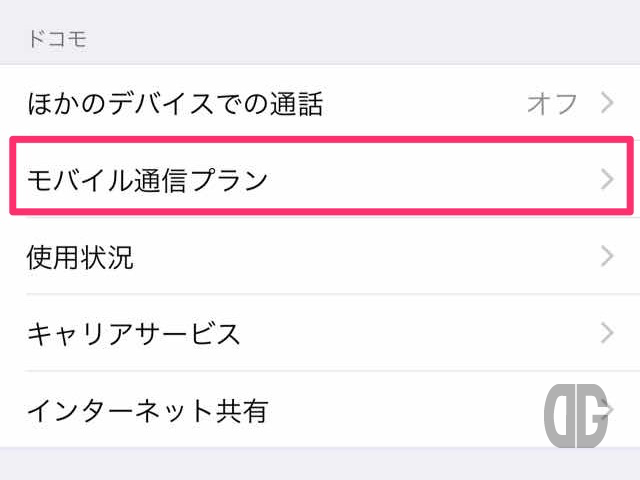Tap the arrow behind the DG watermark
The height and width of the screenshot is (480, 640).
pos(609,409)
